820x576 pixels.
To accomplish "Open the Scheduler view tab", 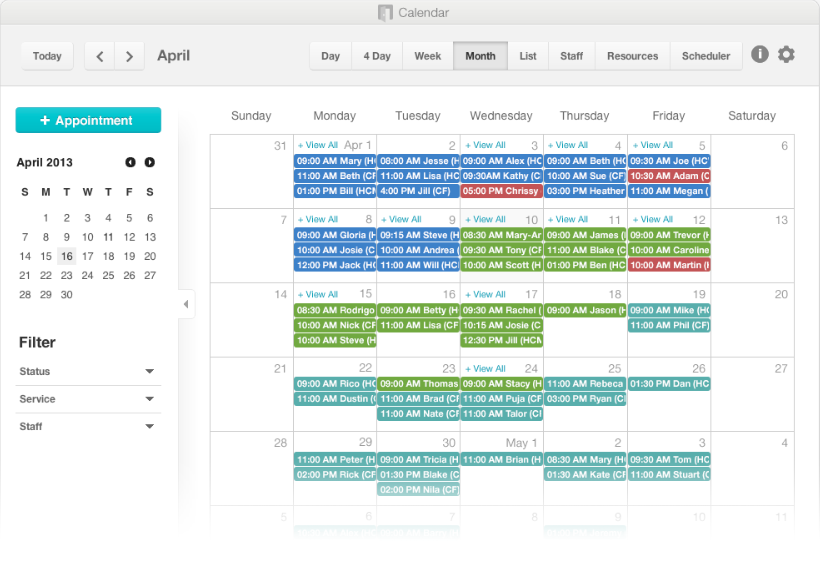I will [705, 56].
